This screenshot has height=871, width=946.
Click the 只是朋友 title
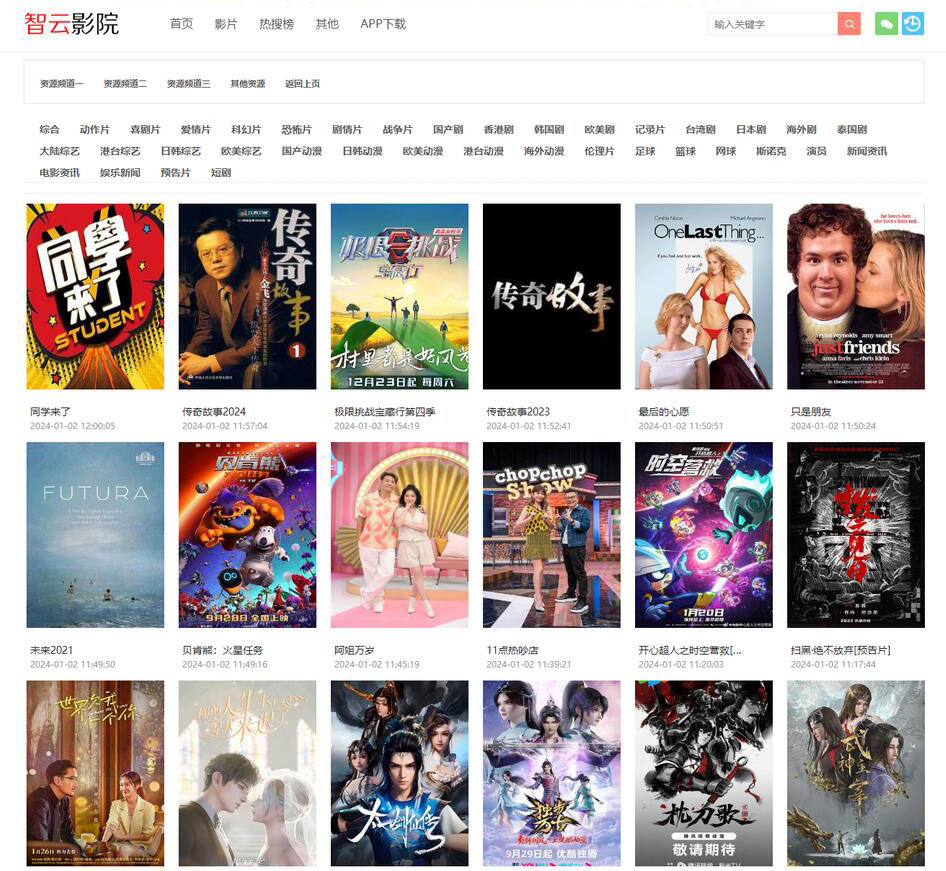tap(811, 412)
